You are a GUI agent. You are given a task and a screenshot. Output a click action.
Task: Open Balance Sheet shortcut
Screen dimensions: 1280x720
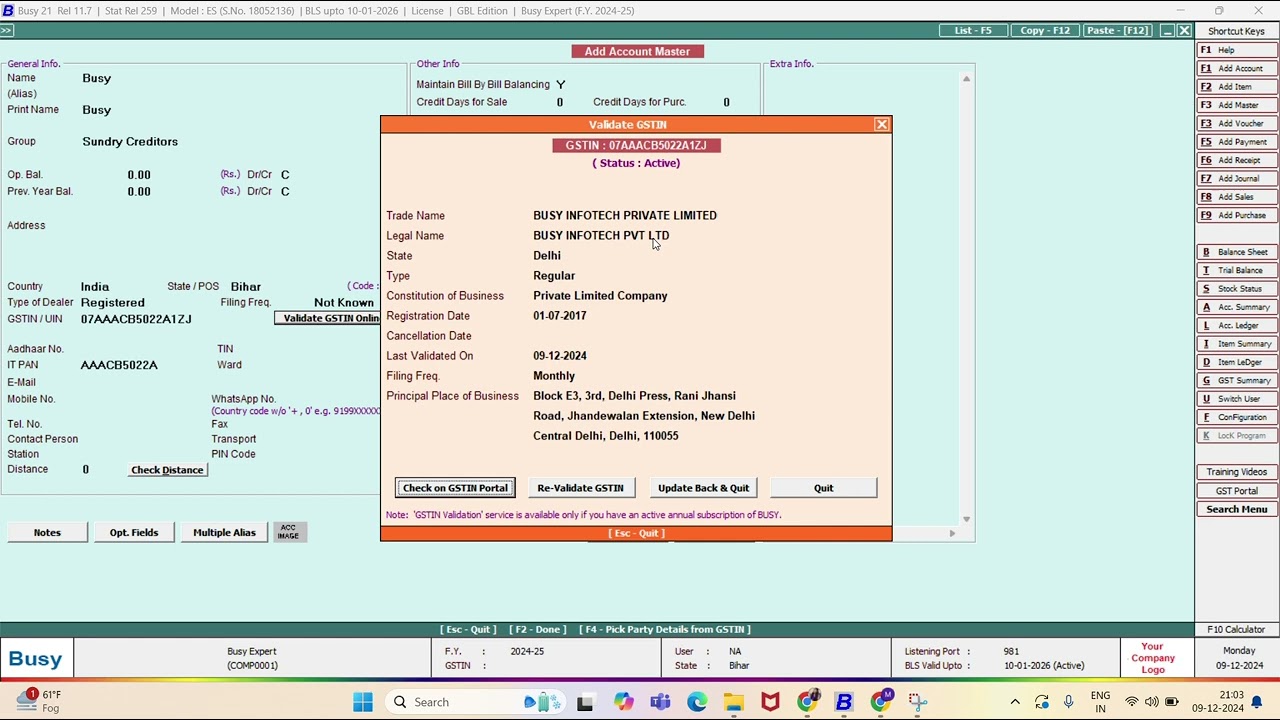(1236, 252)
